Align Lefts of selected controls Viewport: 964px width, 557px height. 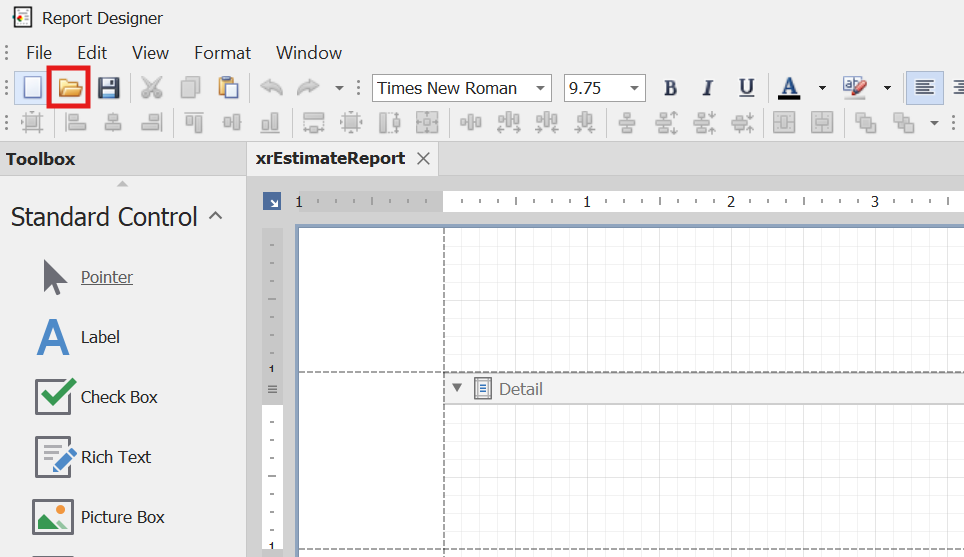click(76, 122)
